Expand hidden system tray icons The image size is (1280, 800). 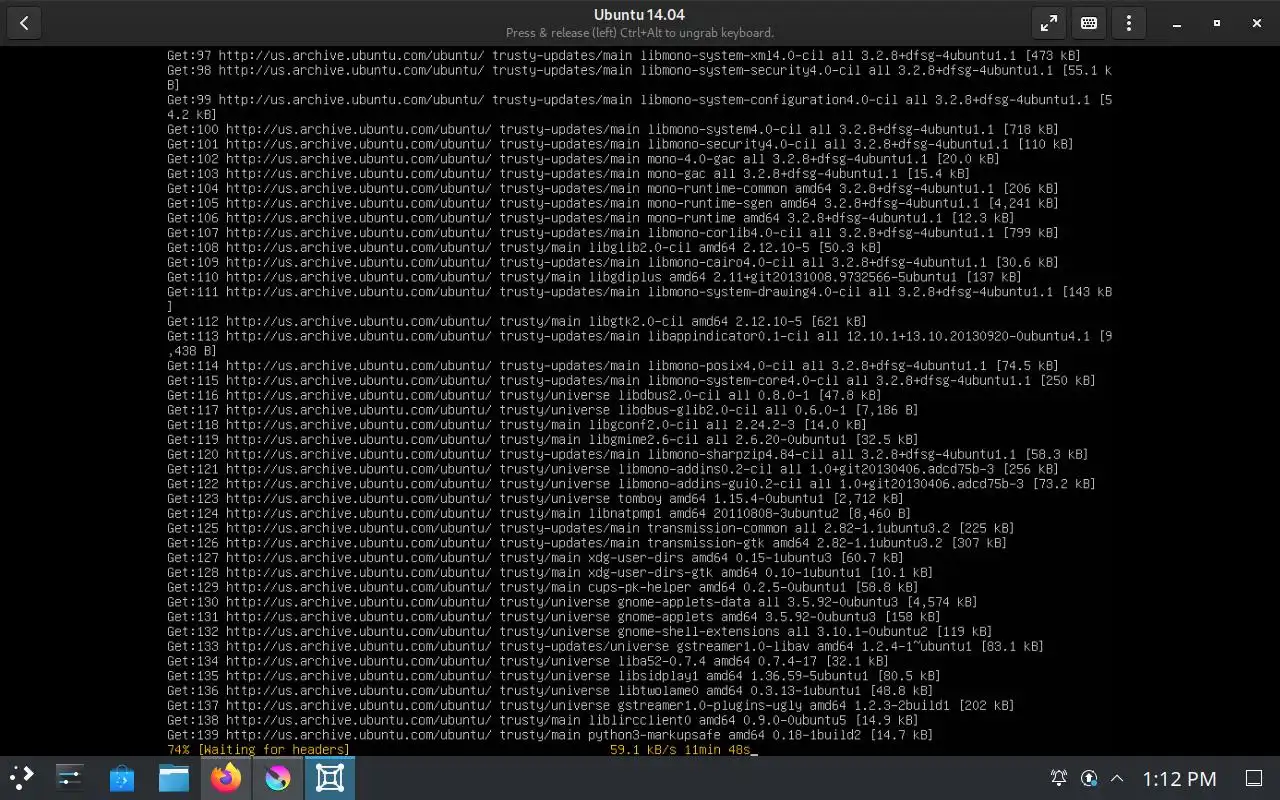coord(1117,778)
